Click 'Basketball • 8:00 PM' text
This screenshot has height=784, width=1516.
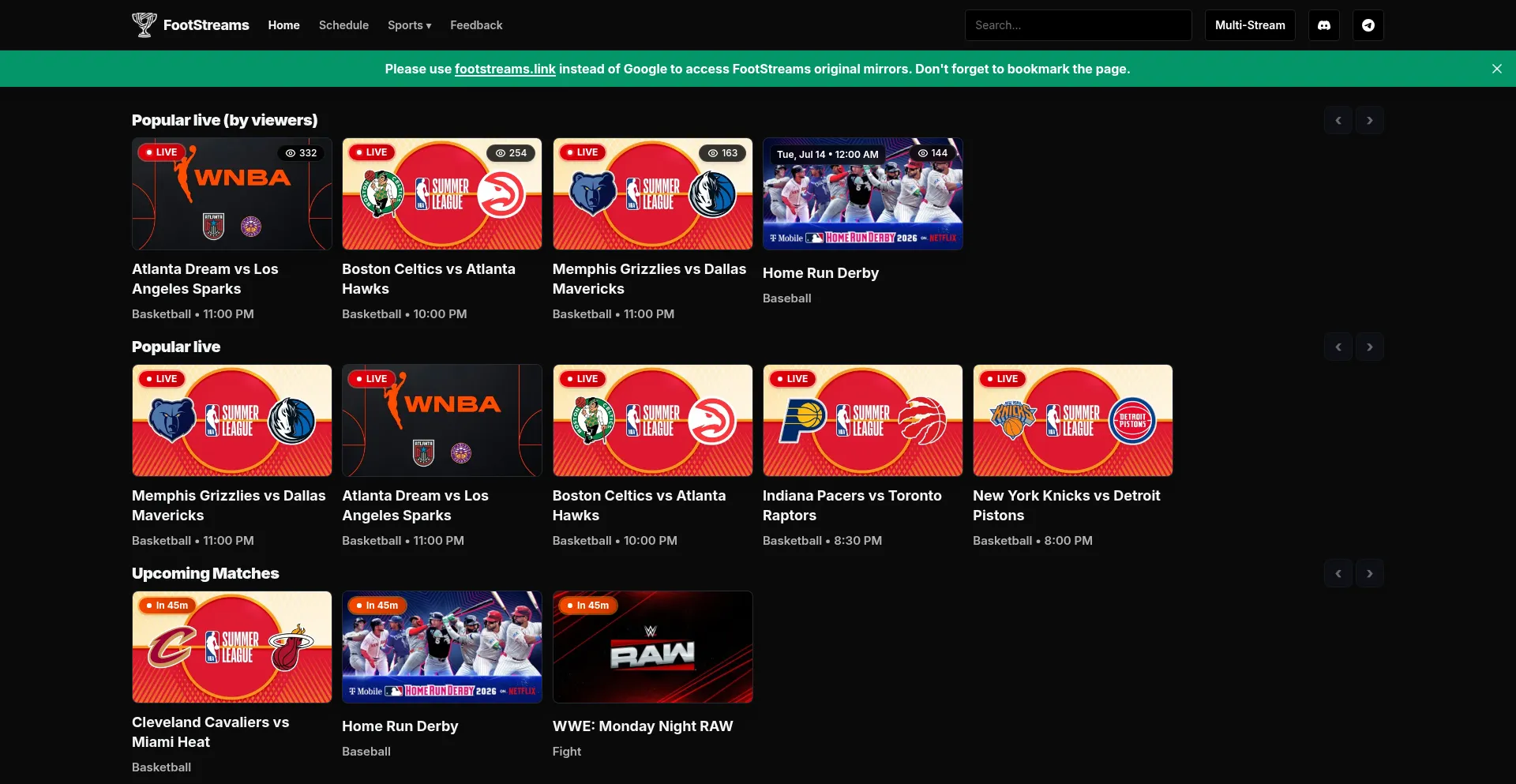point(1033,541)
